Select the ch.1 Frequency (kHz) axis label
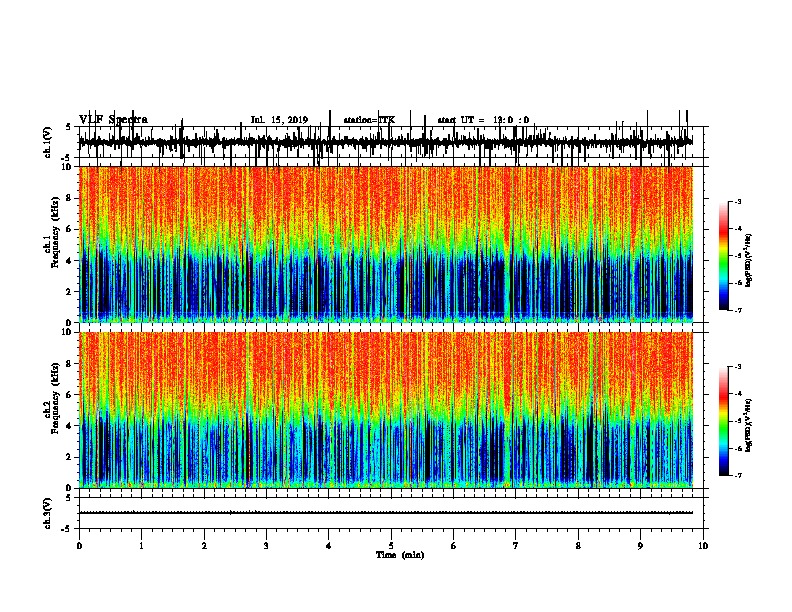Image resolution: width=792 pixels, height=612 pixels. click(x=55, y=232)
